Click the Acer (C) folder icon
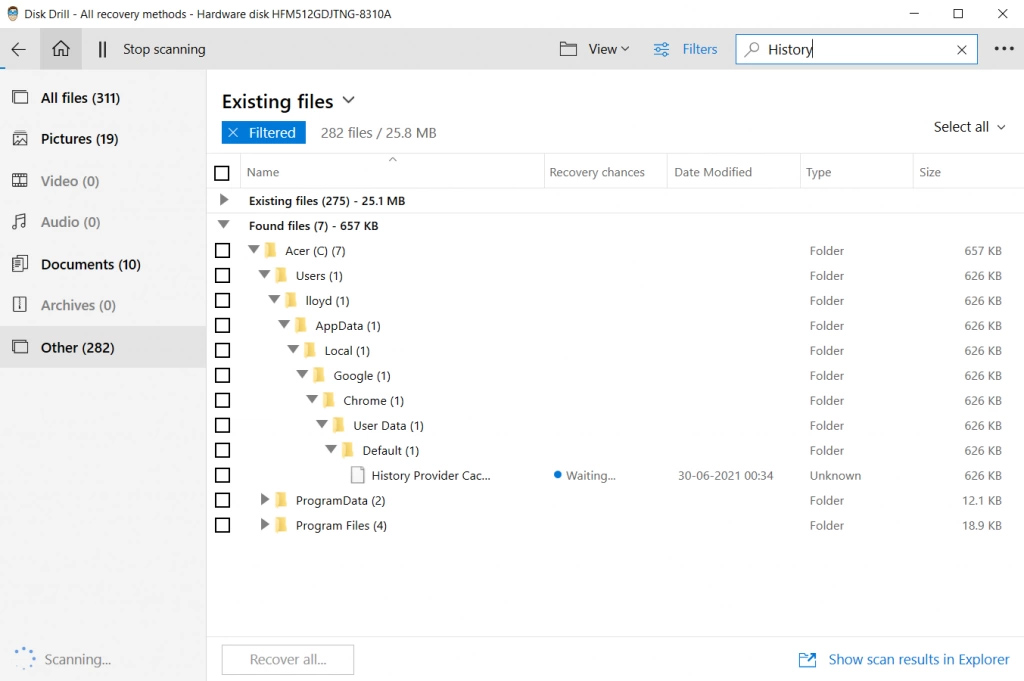1024x681 pixels. pyautogui.click(x=270, y=251)
